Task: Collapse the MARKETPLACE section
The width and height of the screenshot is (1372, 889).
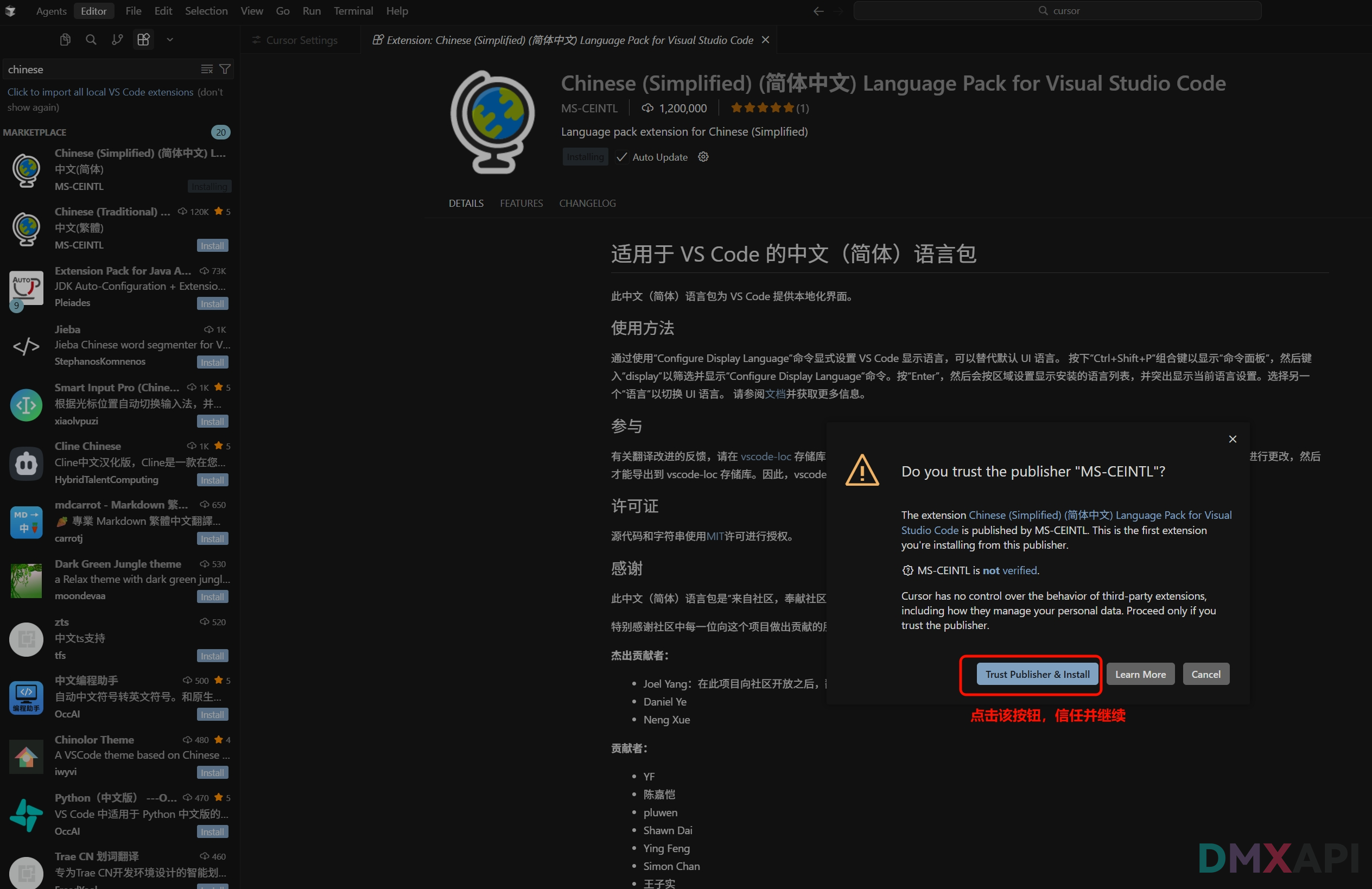Action: [x=34, y=132]
